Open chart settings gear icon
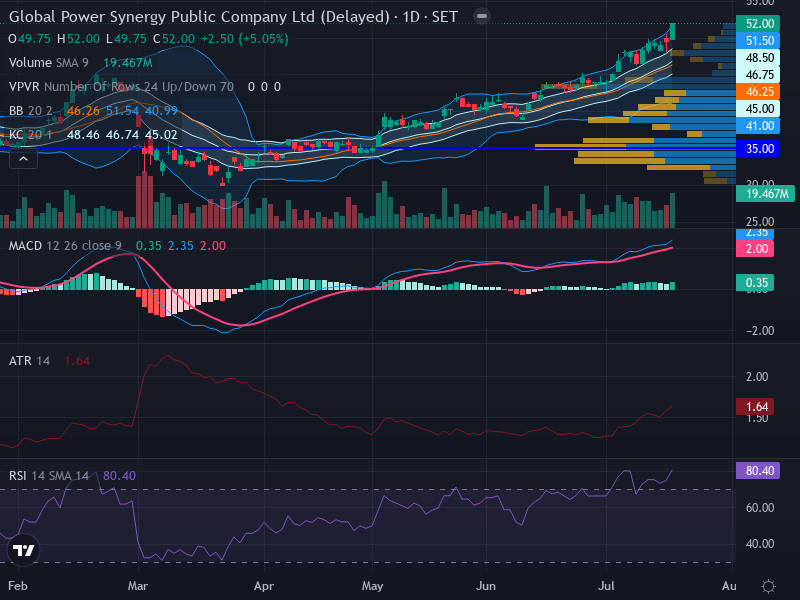This screenshot has width=800, height=600. point(768,586)
